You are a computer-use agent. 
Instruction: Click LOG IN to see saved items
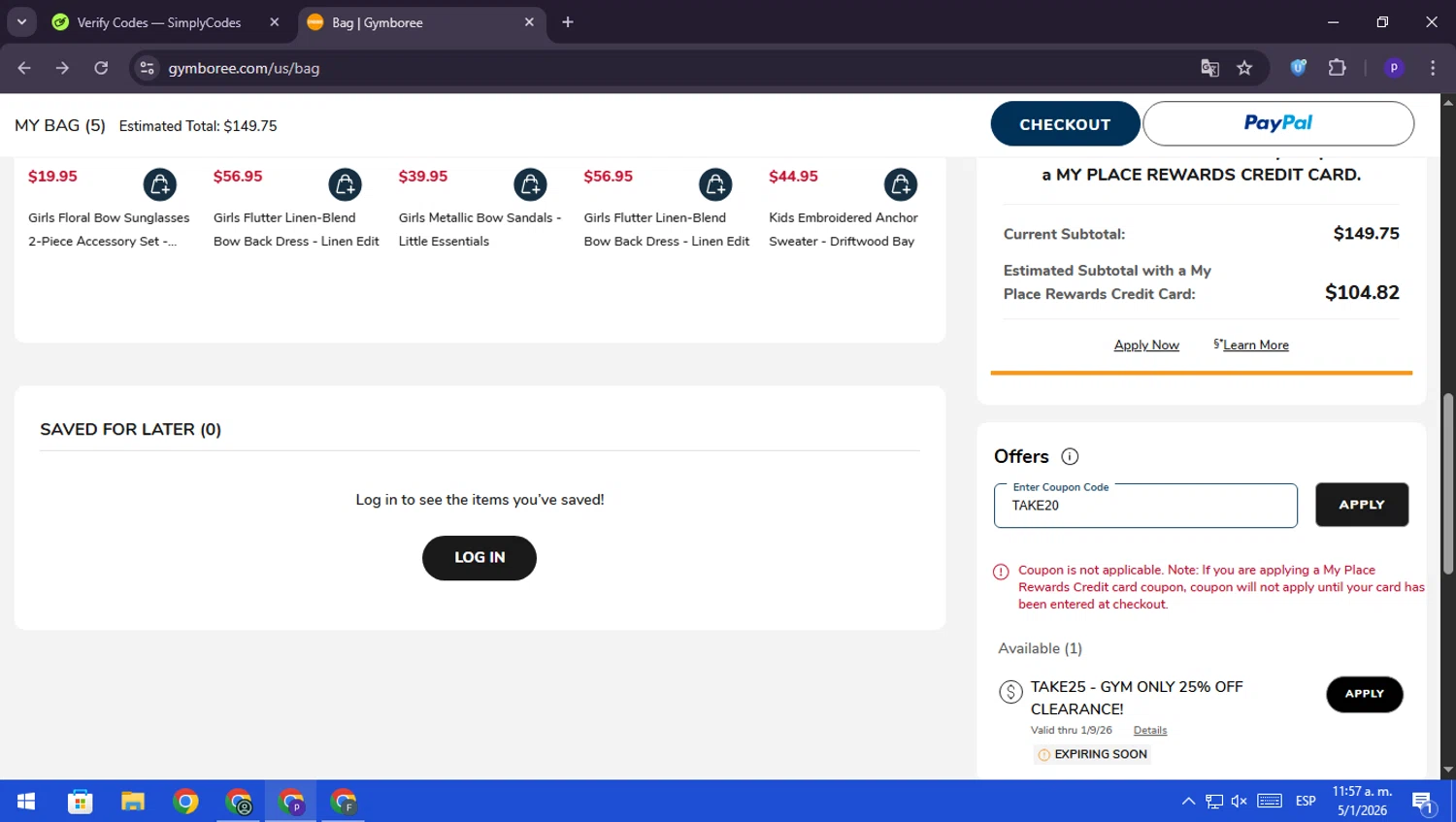point(480,558)
